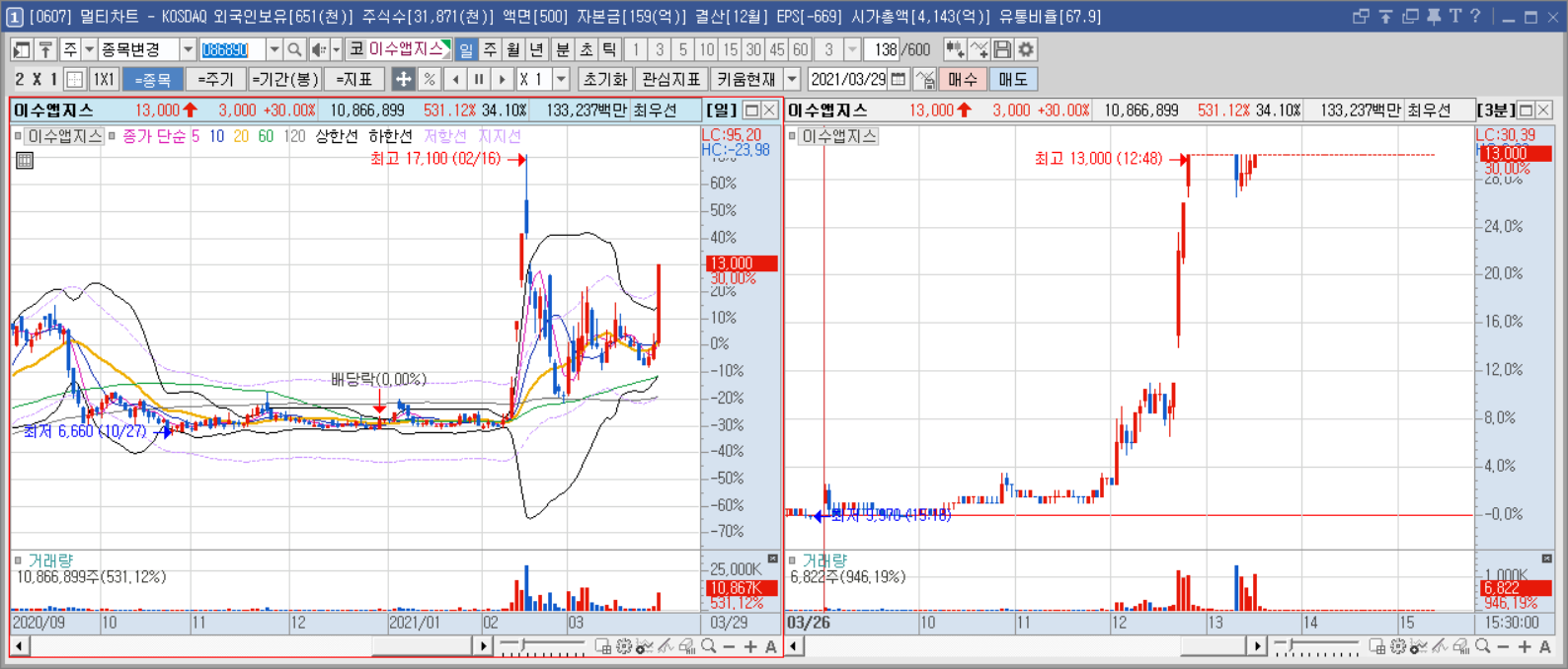Select the 일 daily period button
This screenshot has width=1568, height=669.
(x=466, y=49)
